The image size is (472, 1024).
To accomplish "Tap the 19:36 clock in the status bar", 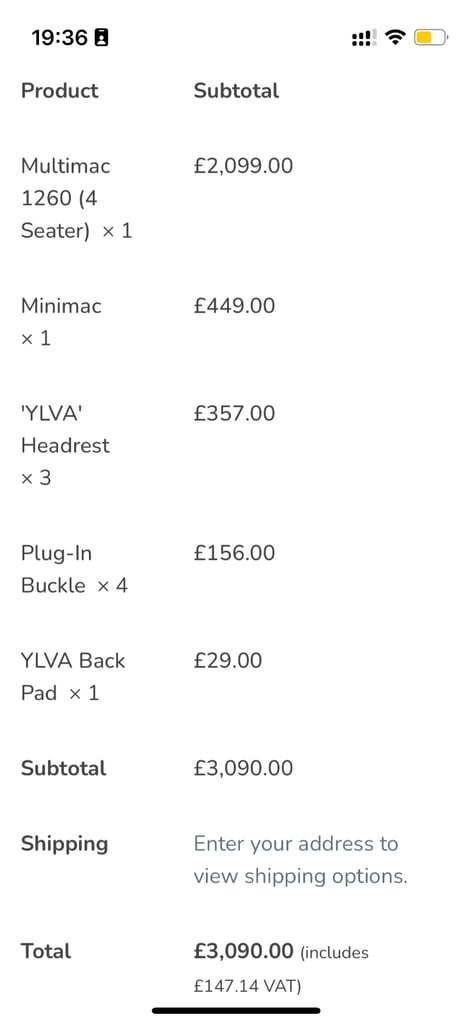I will (x=59, y=38).
